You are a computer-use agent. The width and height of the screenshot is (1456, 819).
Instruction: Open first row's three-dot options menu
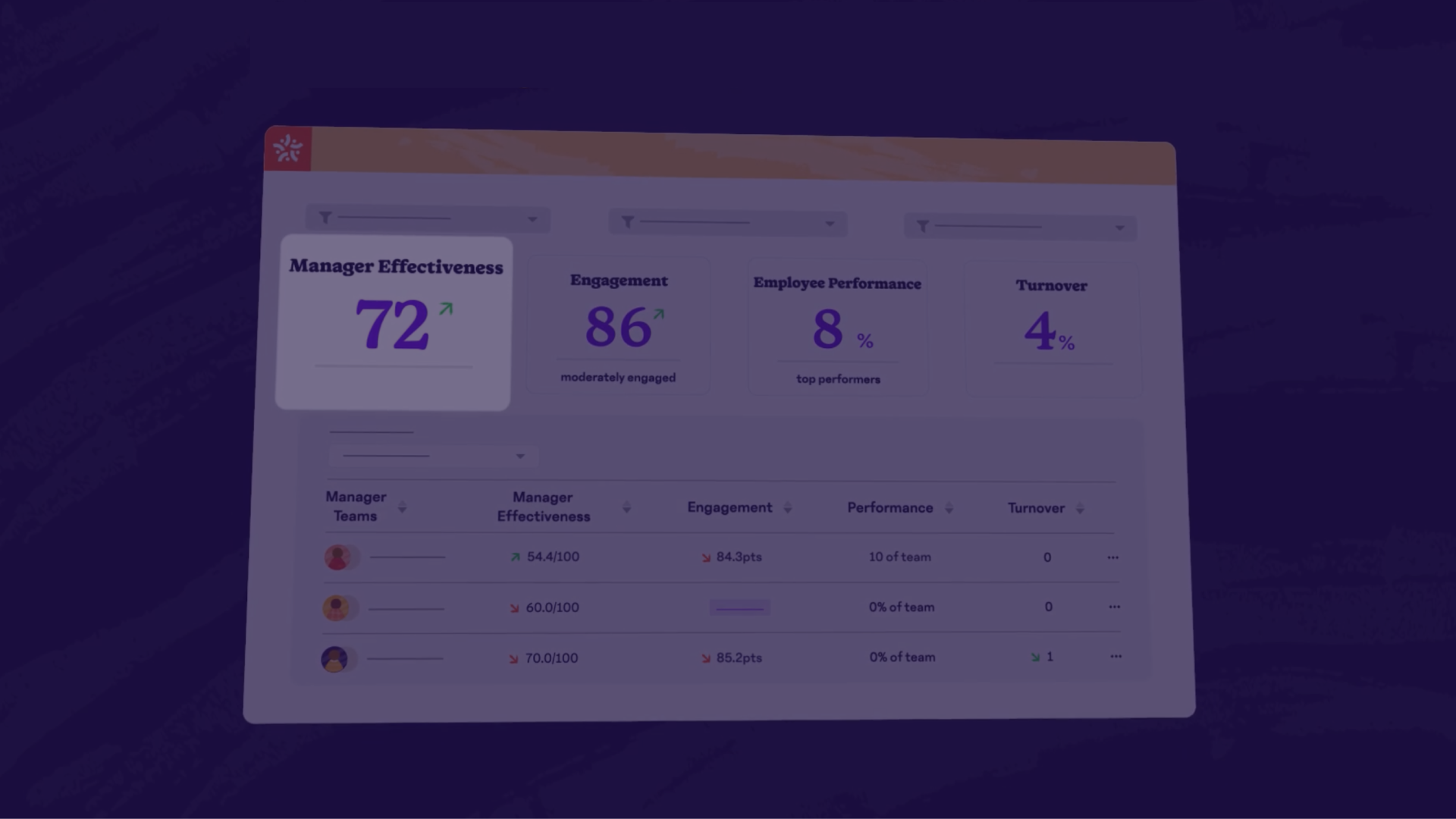(1112, 557)
